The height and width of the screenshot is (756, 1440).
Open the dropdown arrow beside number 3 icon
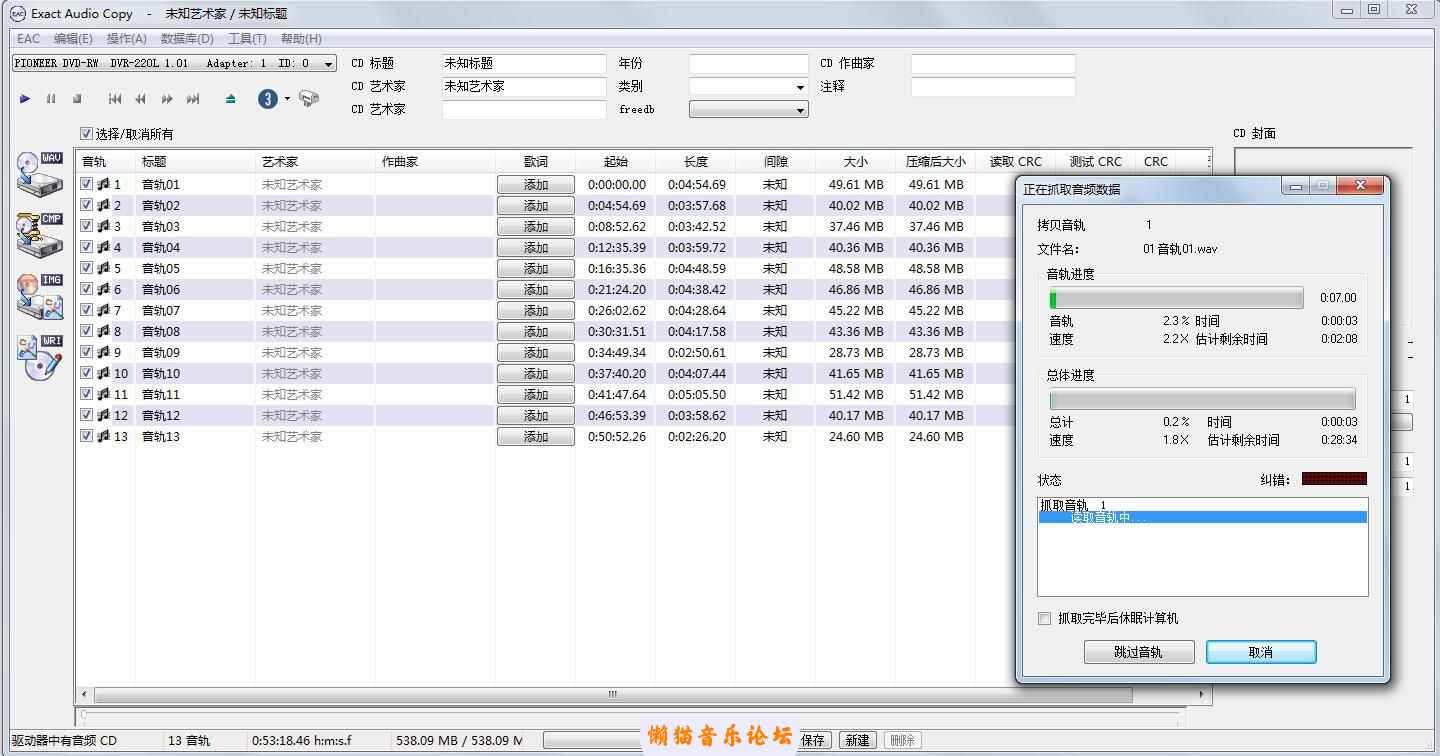tap(287, 99)
